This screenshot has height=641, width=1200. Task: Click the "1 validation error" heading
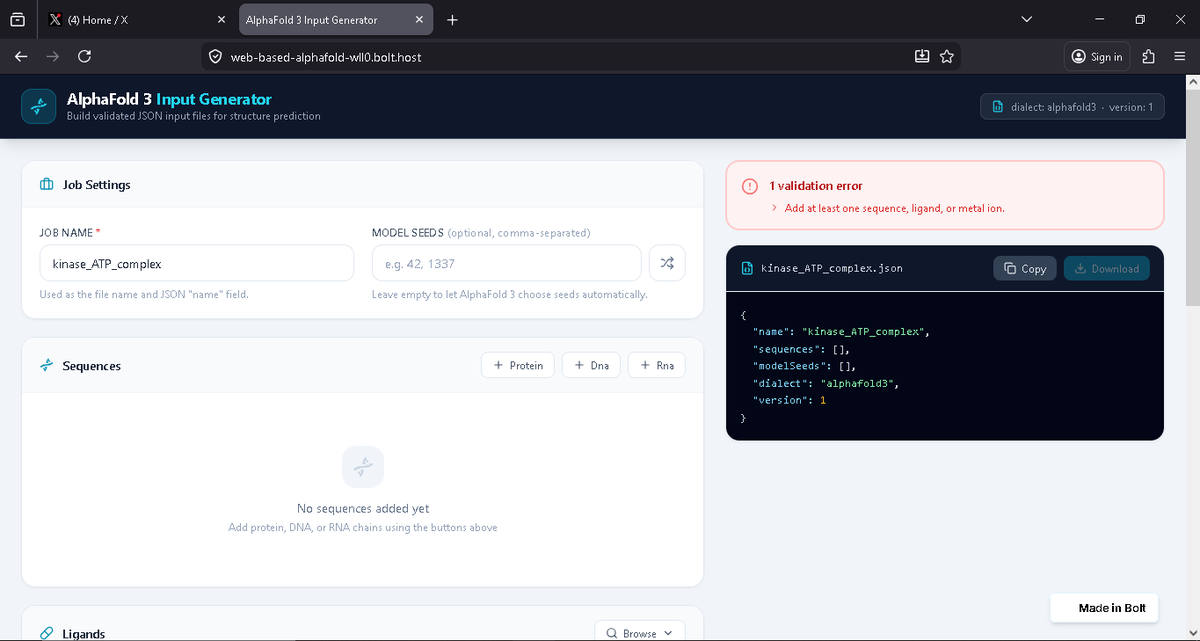pyautogui.click(x=816, y=186)
